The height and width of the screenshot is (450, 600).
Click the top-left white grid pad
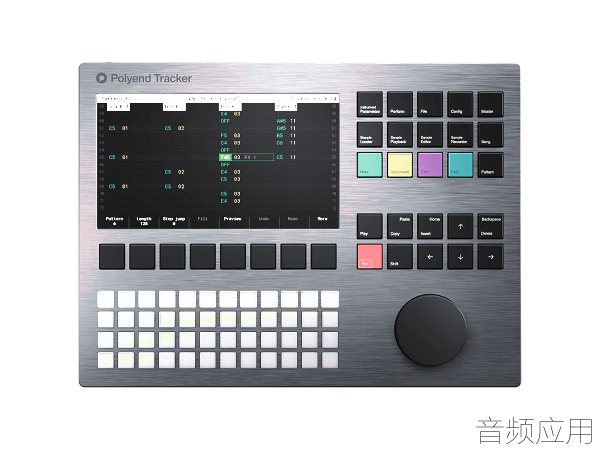coord(106,299)
